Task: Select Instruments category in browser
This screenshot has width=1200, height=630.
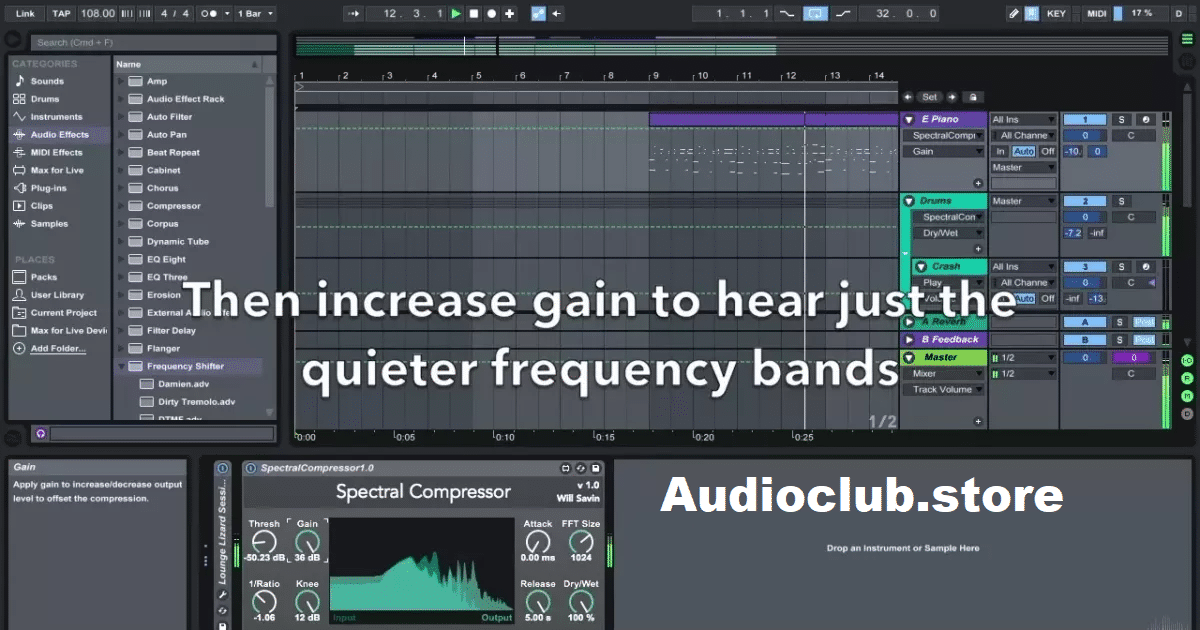Action: coord(57,117)
